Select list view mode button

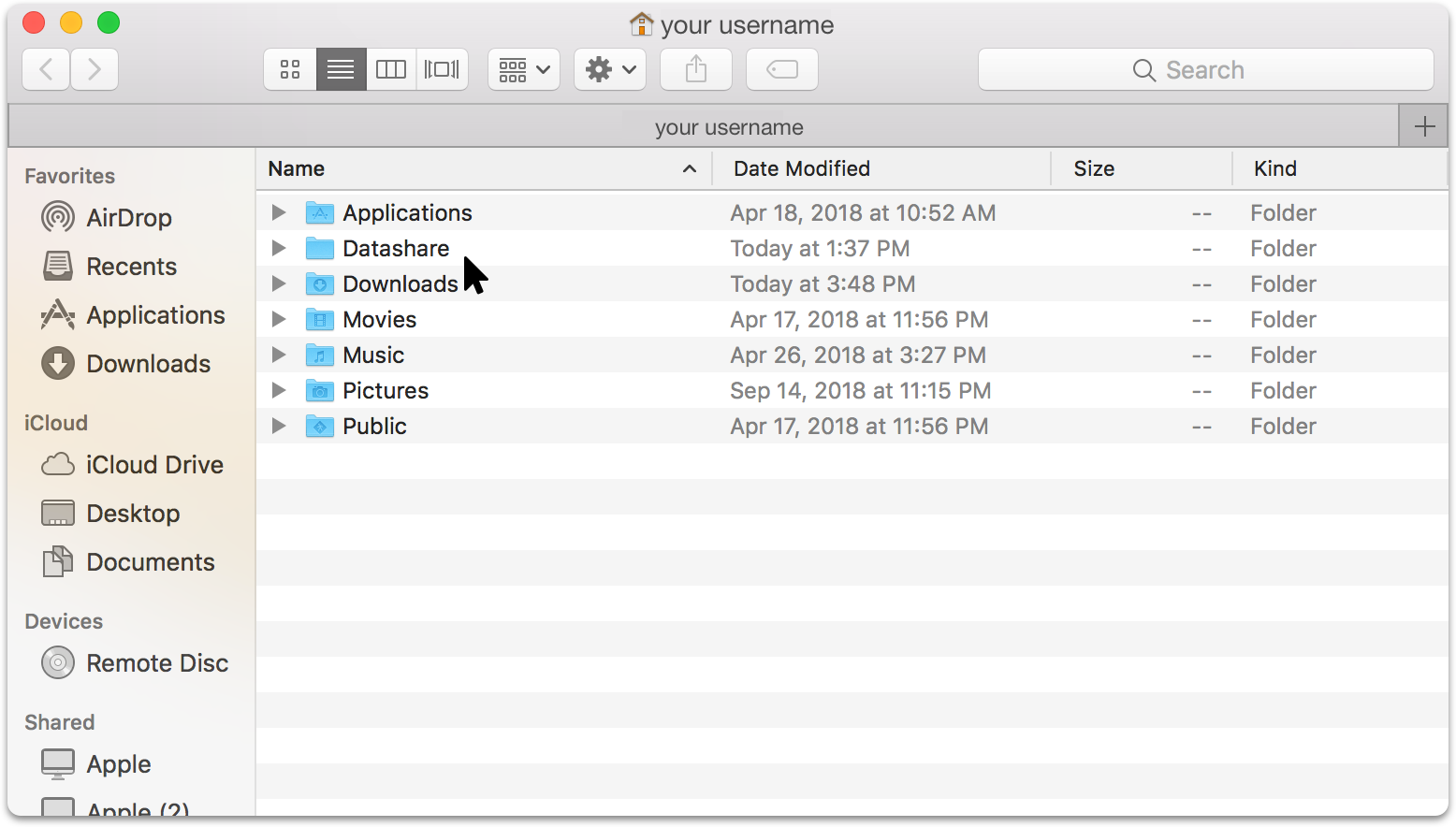[341, 69]
